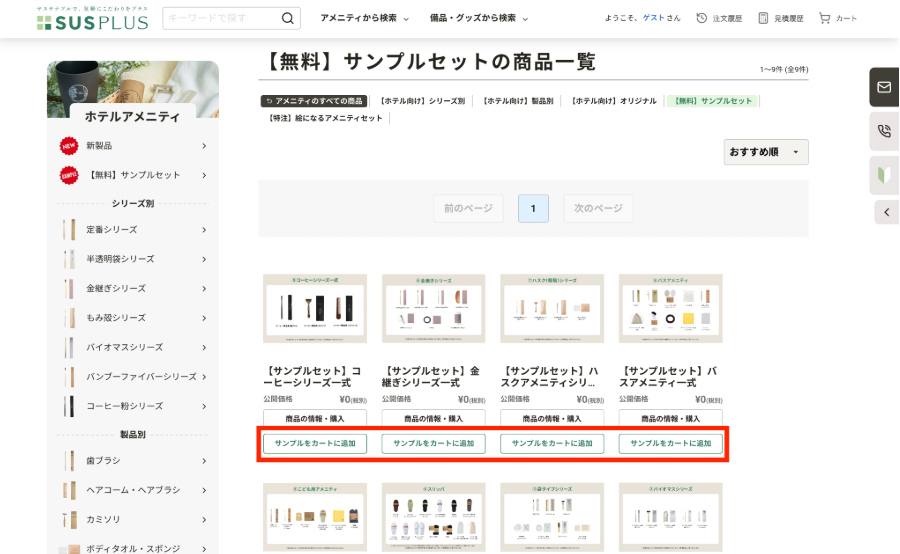Screen dimensions: 900x554
Task: Click the 次のページ button
Action: point(598,208)
